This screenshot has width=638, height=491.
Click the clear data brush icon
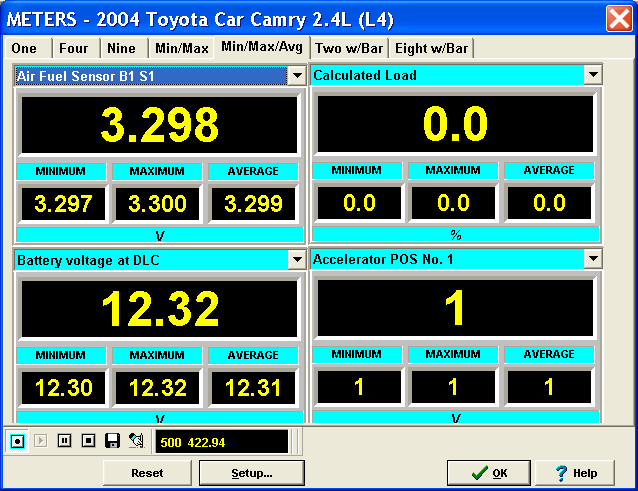[136, 441]
